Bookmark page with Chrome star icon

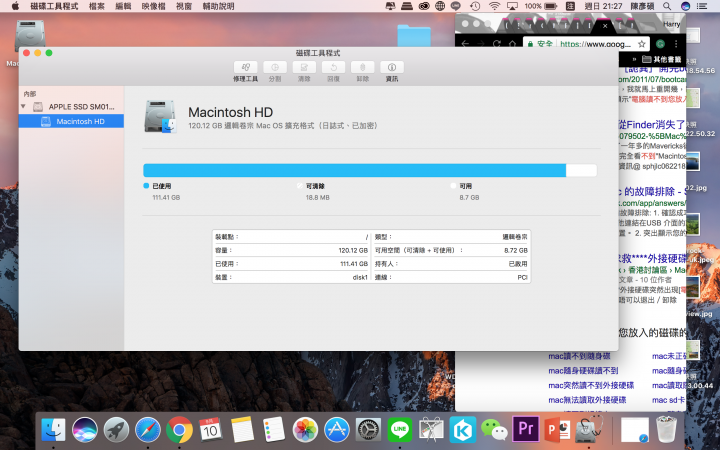(x=641, y=44)
